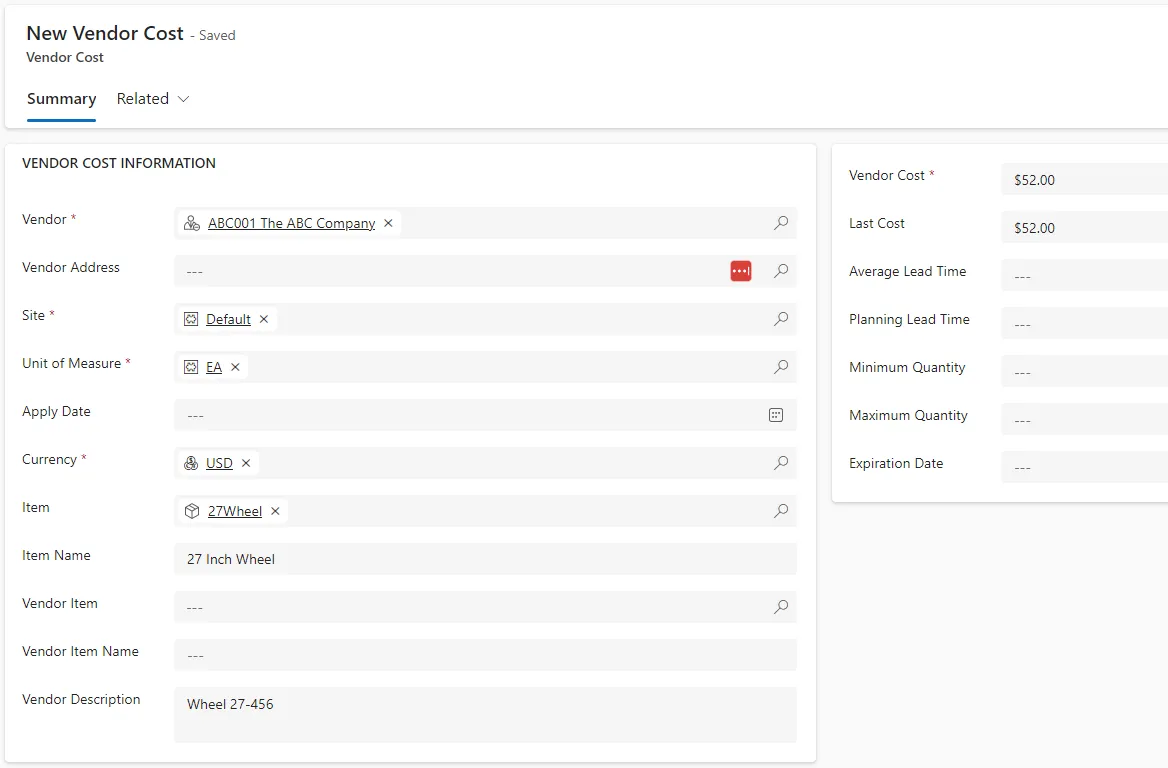Open Currency lookup search magnifier
Screen dimensions: 1168x768
pyautogui.click(x=781, y=463)
